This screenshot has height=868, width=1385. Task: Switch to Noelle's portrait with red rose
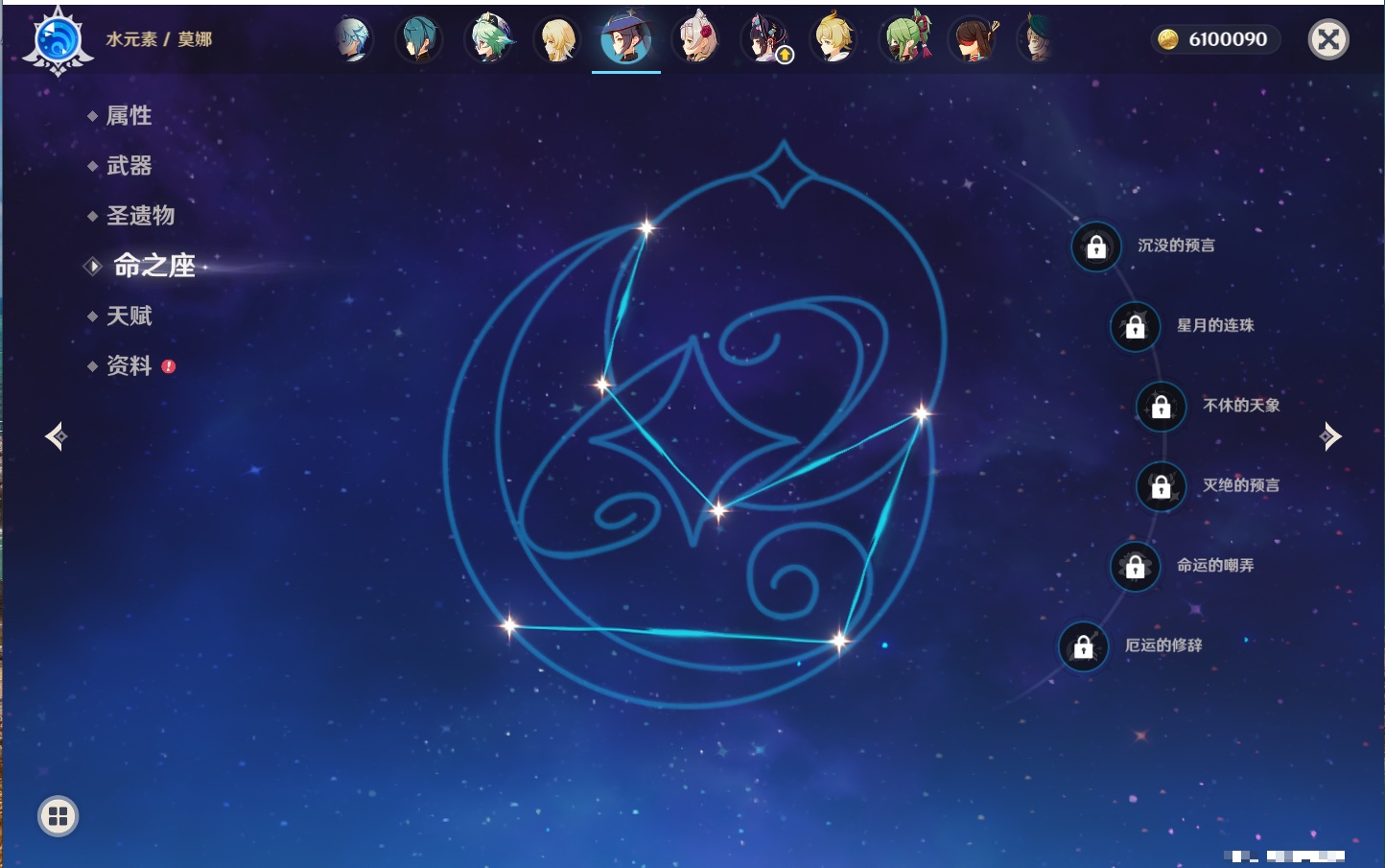(696, 40)
